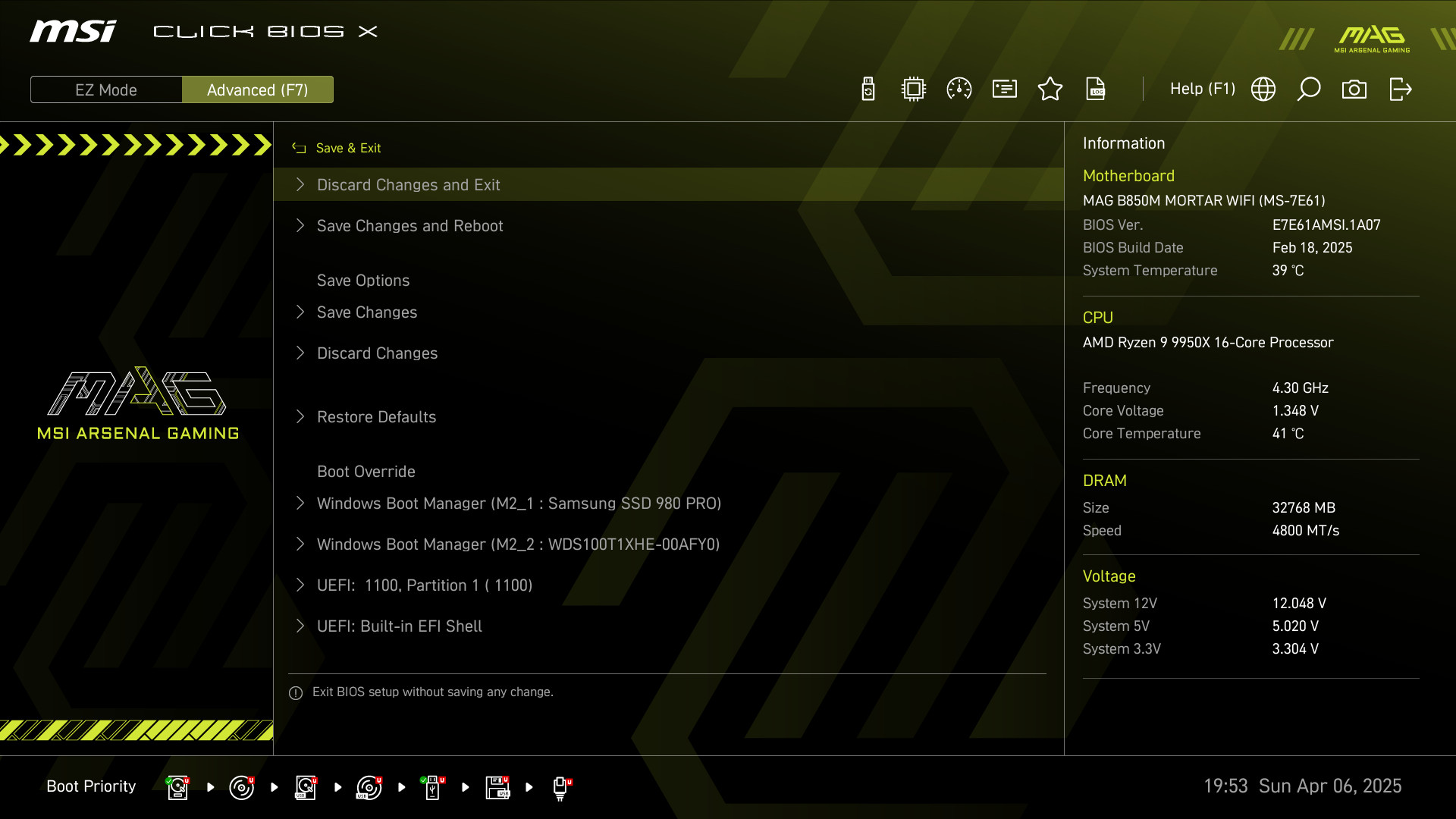The width and height of the screenshot is (1456, 819).
Task: Select the USB optical disc boot icon
Action: [x=369, y=787]
